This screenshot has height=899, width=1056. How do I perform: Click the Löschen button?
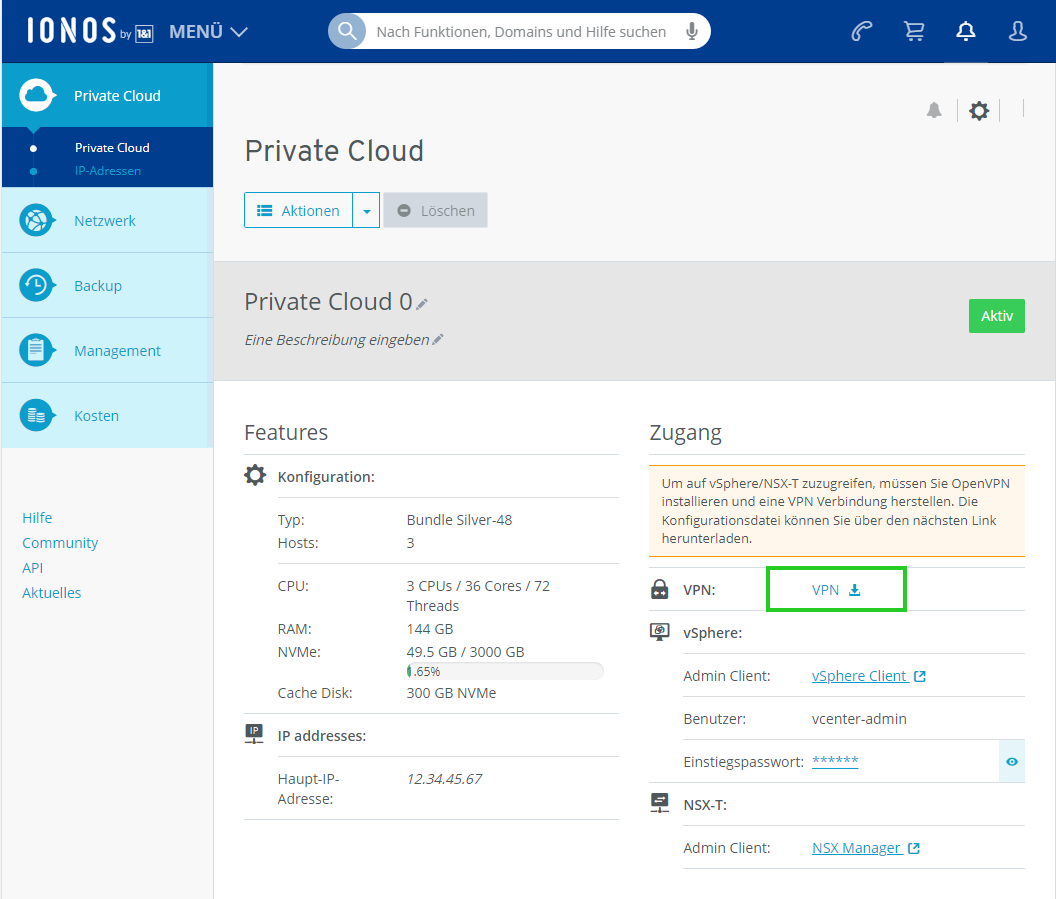436,210
